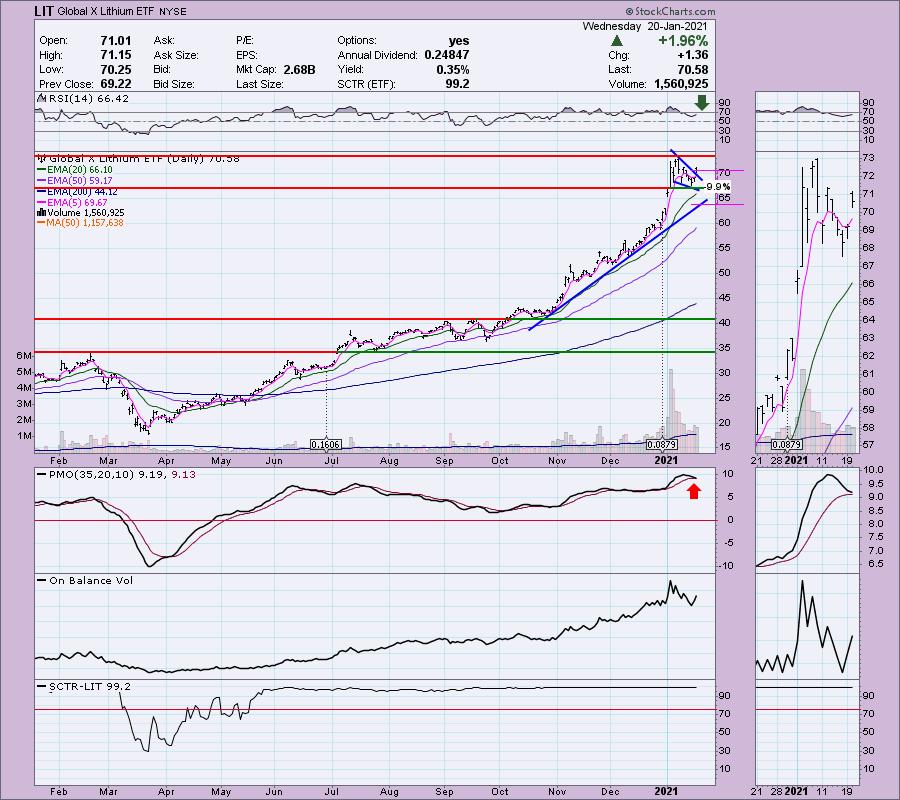The height and width of the screenshot is (800, 900).
Task: Click the 57 price label on the zoomed panel
Action: 868,445
